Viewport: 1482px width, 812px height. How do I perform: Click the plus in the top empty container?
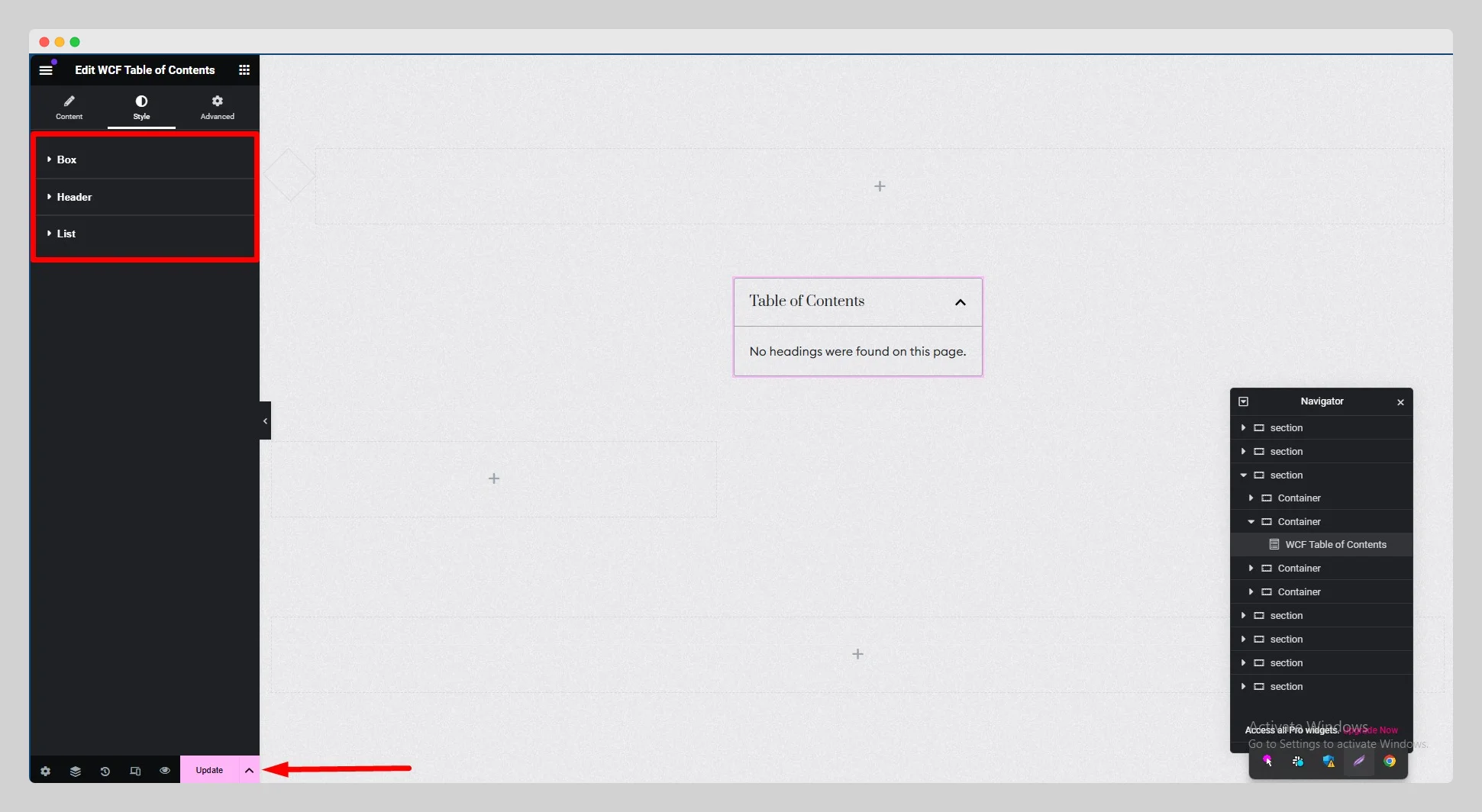(x=880, y=186)
